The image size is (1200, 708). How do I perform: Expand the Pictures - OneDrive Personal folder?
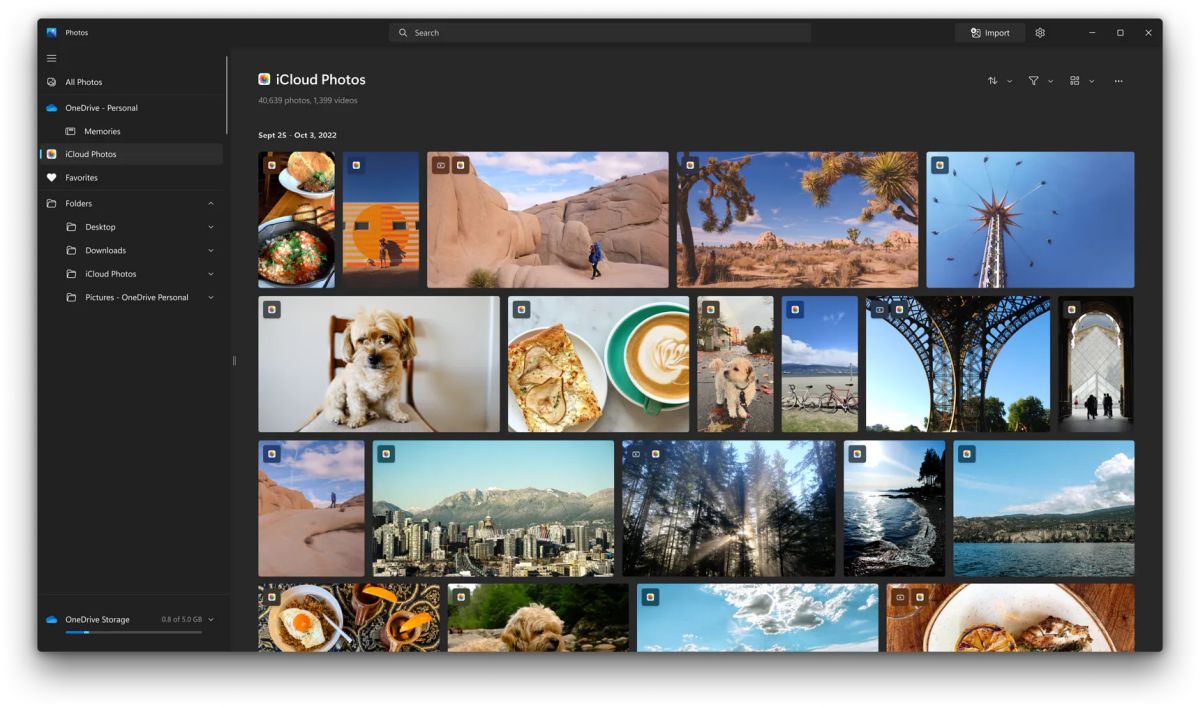click(210, 297)
